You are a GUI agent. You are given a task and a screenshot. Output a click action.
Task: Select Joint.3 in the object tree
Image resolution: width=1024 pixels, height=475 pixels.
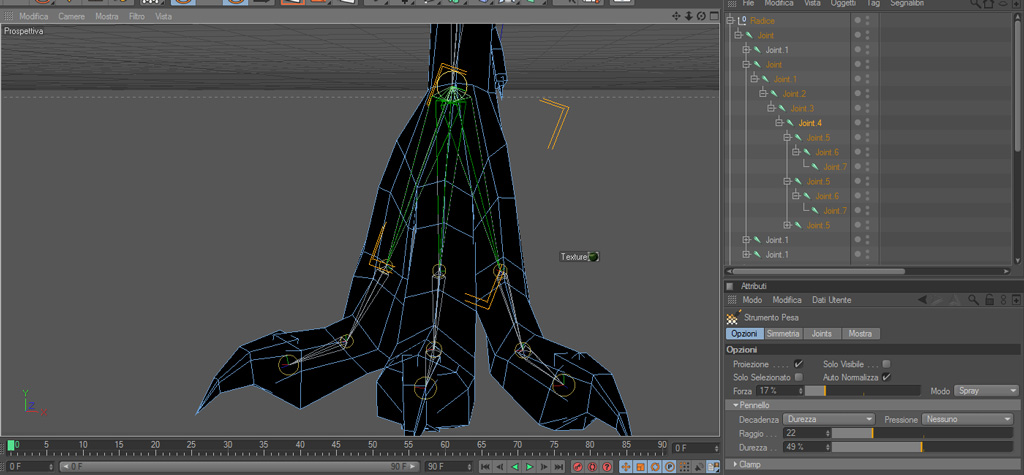802,108
